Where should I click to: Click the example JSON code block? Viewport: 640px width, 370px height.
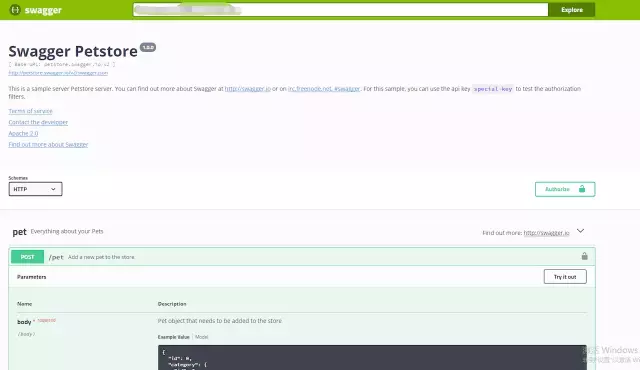pyautogui.click(x=372, y=357)
